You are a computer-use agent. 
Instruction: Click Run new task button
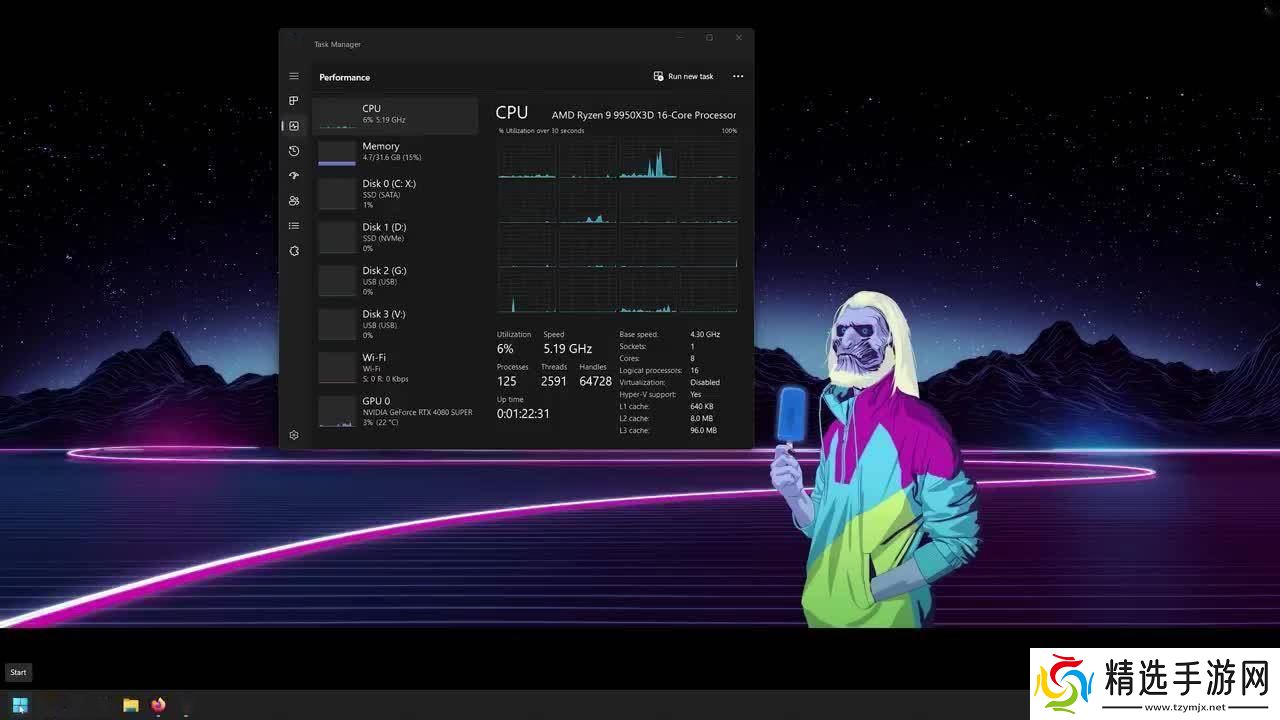point(684,76)
